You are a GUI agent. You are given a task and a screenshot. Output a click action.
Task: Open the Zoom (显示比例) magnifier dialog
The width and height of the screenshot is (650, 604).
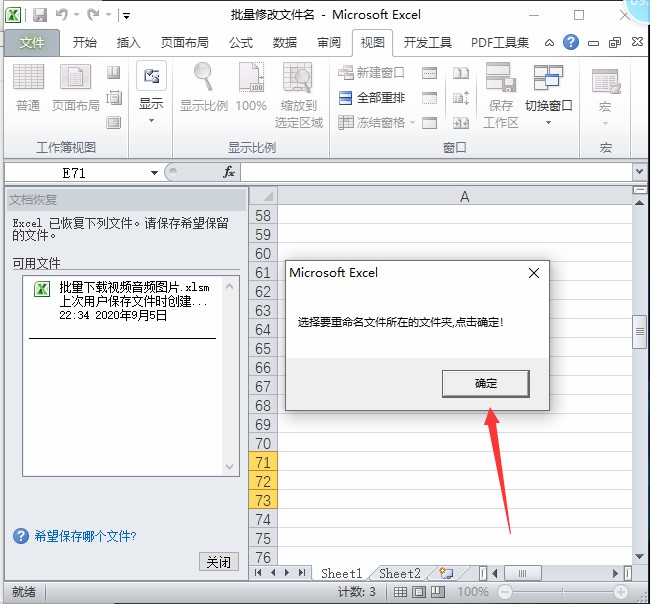pyautogui.click(x=204, y=88)
